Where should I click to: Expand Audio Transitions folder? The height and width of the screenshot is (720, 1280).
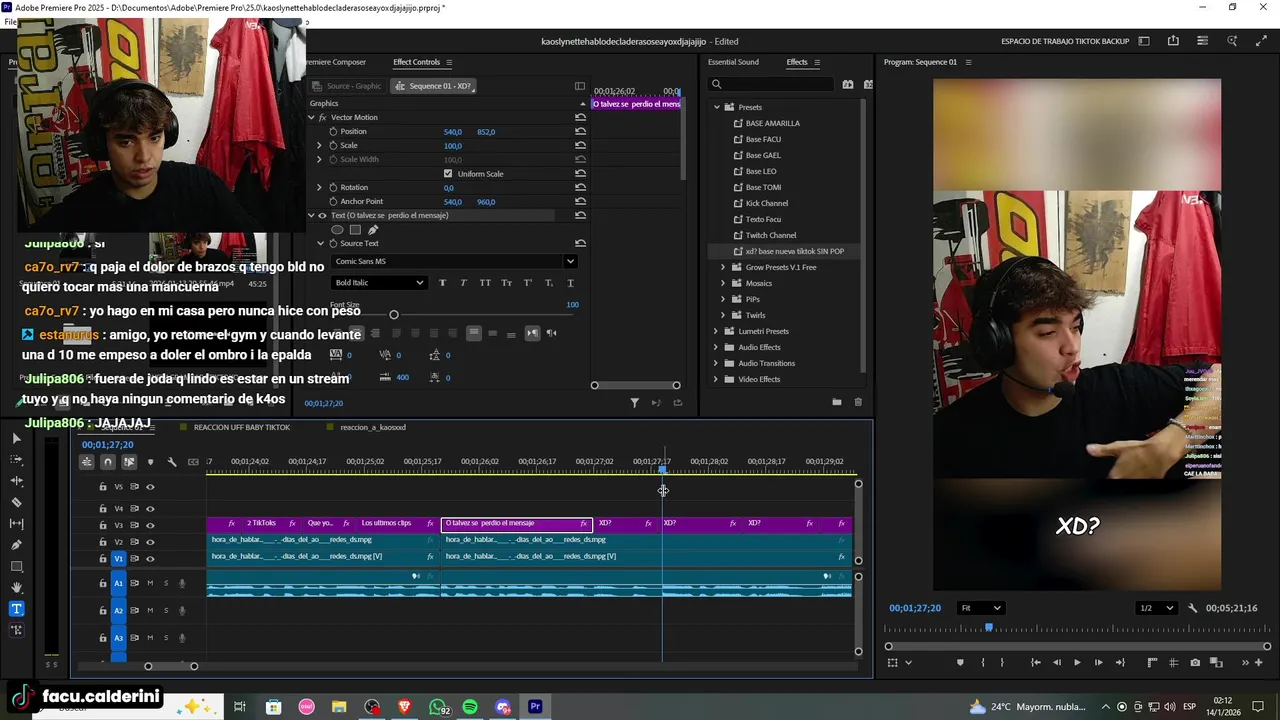pyautogui.click(x=716, y=363)
